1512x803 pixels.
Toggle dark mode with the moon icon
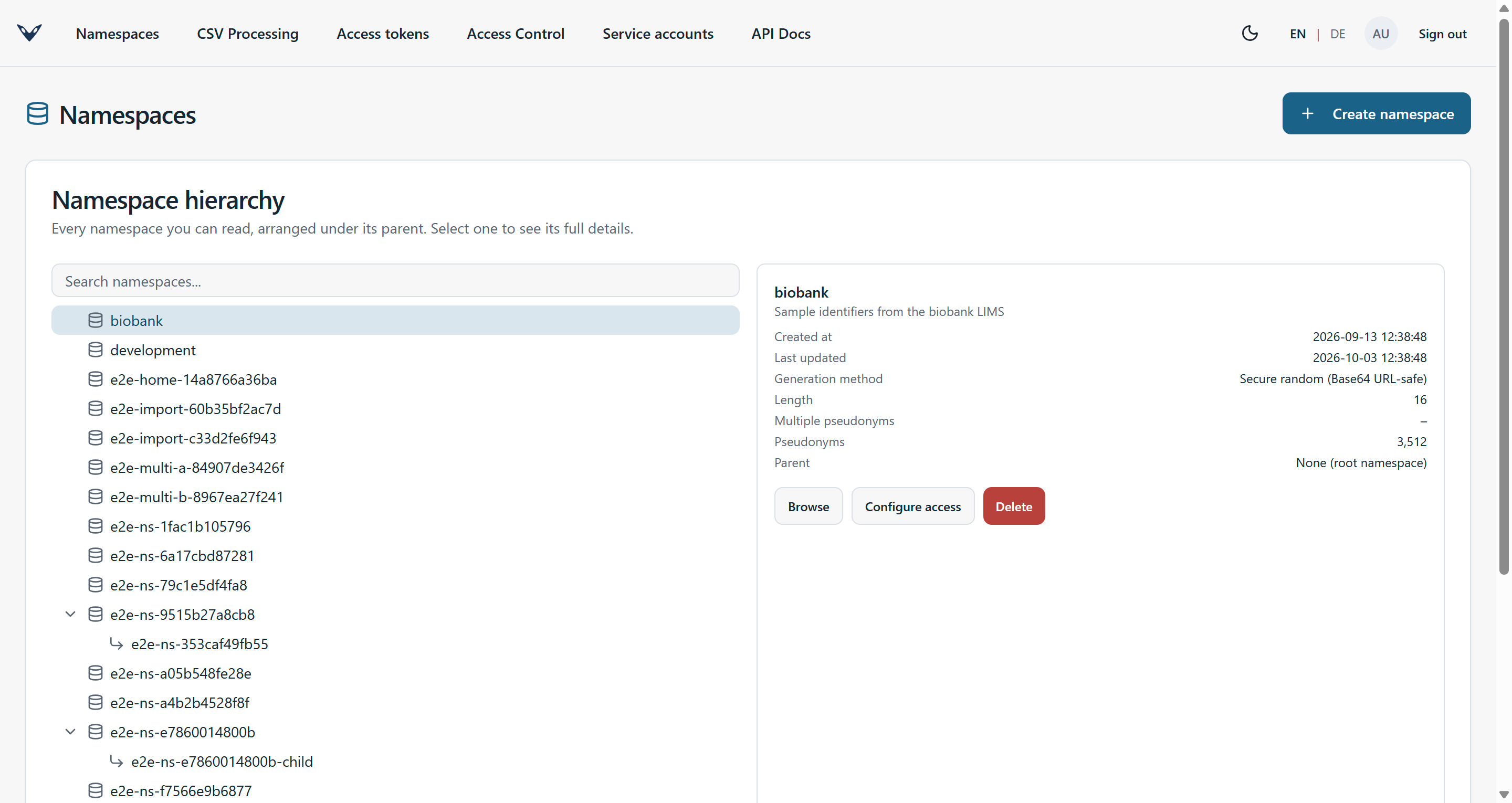pos(1249,34)
